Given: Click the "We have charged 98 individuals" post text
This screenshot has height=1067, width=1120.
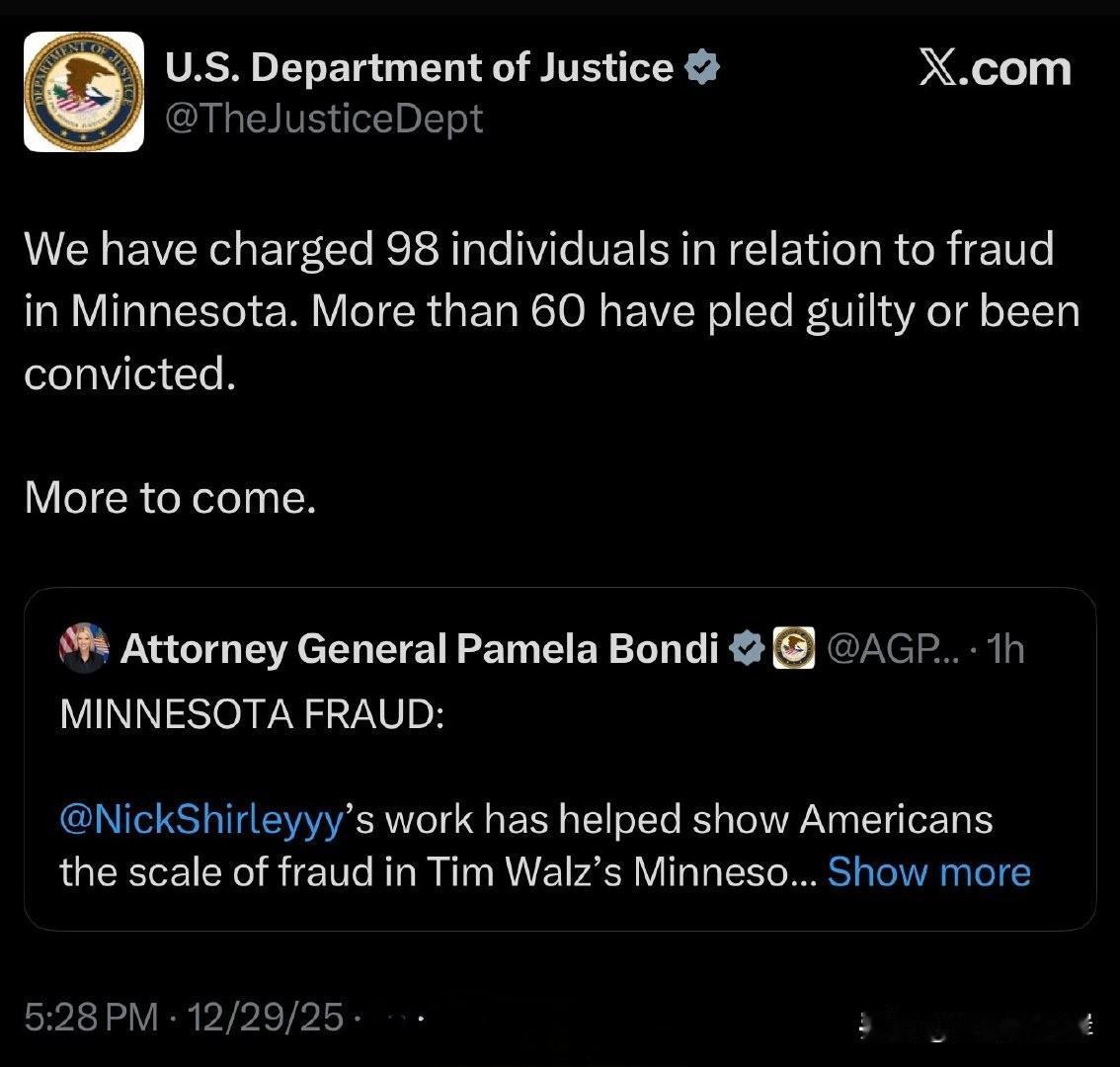Looking at the screenshot, I should (538, 248).
